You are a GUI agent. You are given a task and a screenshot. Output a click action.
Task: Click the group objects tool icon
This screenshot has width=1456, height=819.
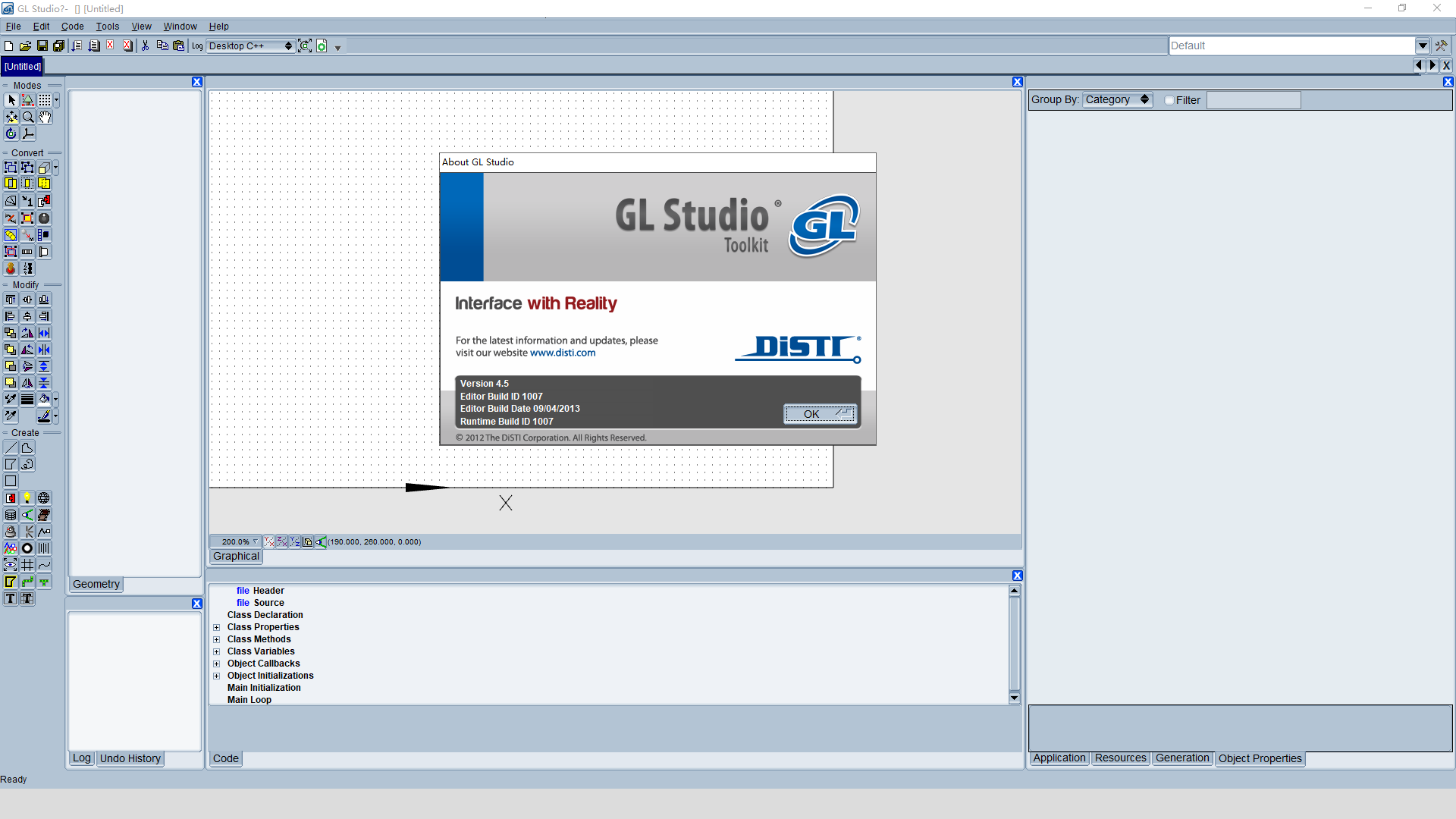pos(10,167)
